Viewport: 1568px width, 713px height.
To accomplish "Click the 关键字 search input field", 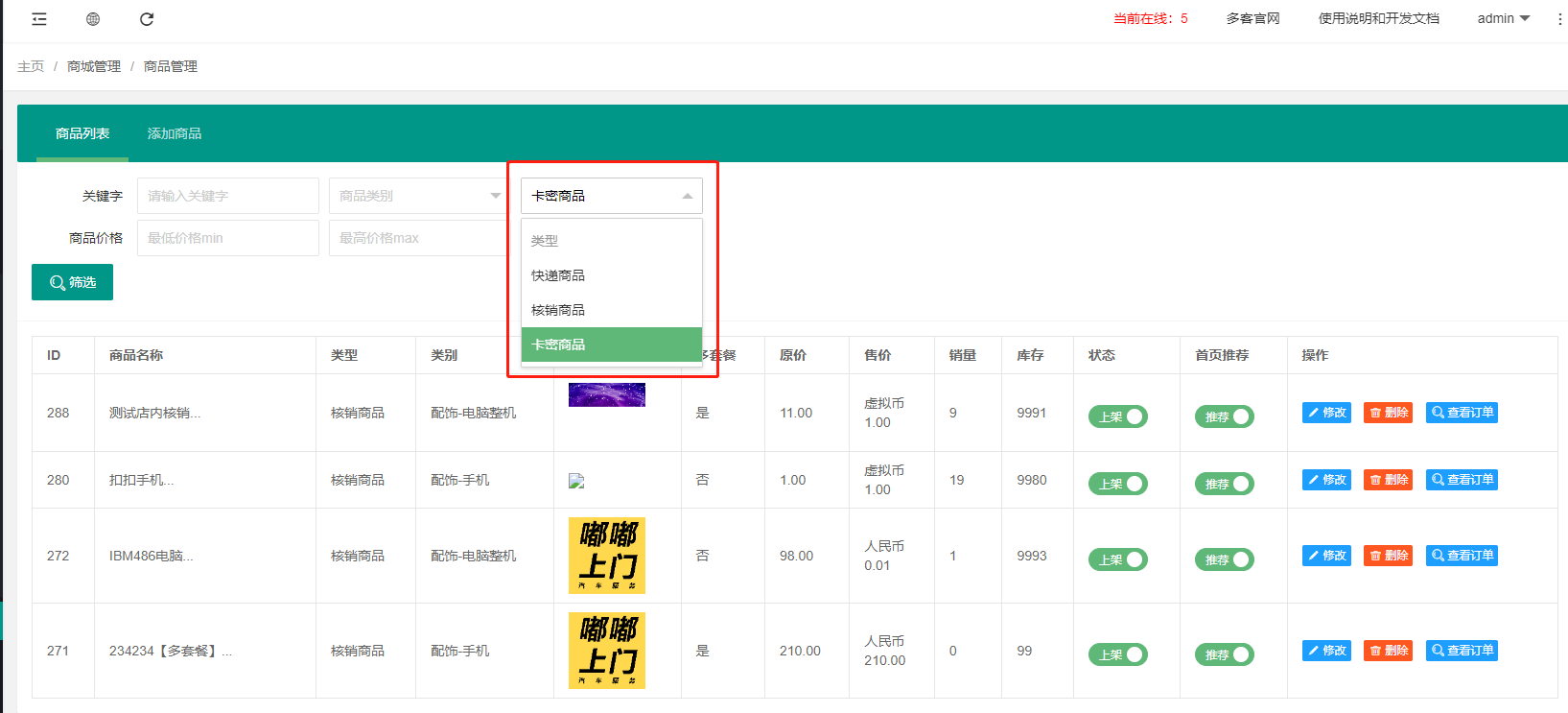I will (227, 196).
